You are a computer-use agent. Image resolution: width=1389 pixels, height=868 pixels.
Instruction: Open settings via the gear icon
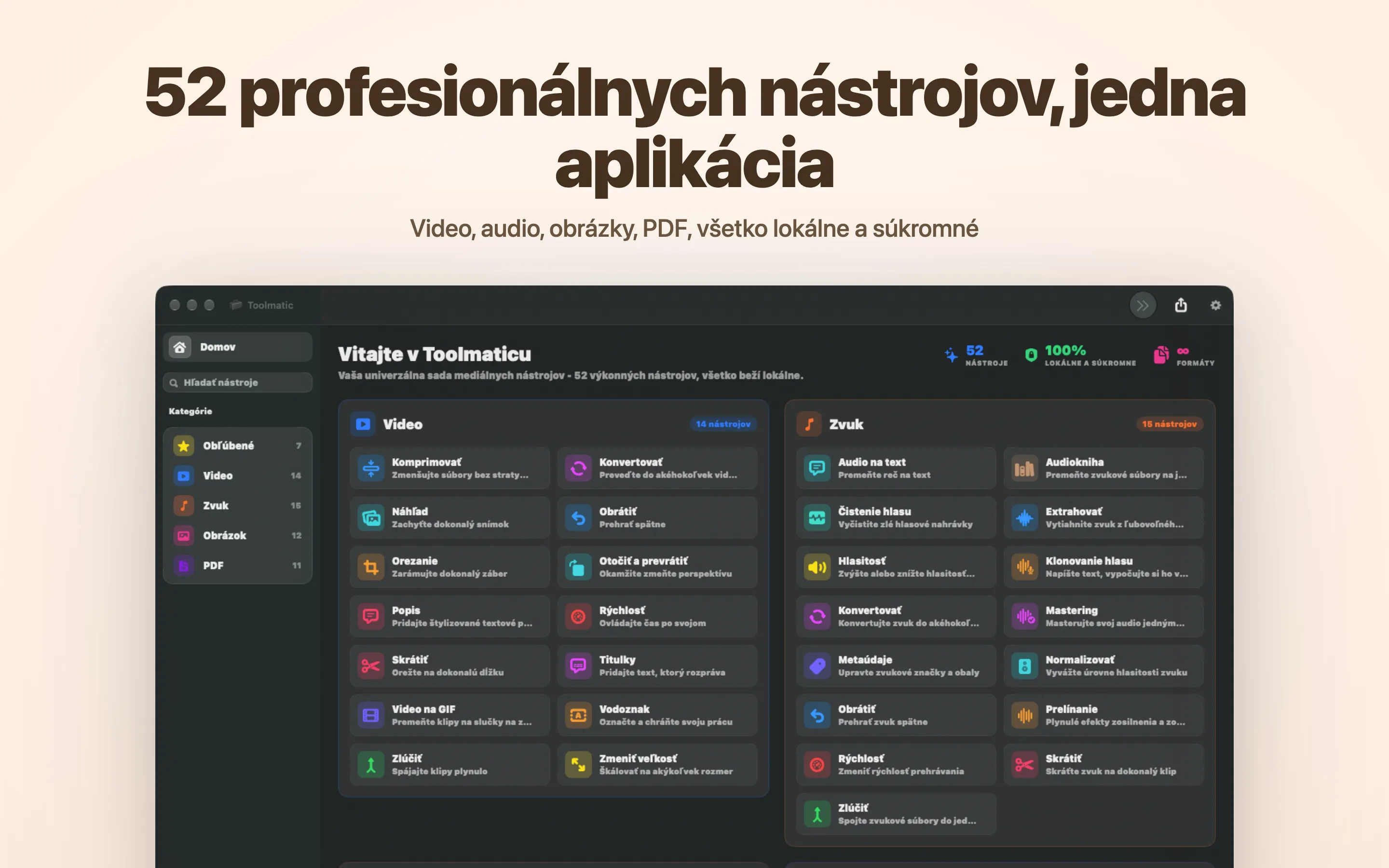[1215, 305]
